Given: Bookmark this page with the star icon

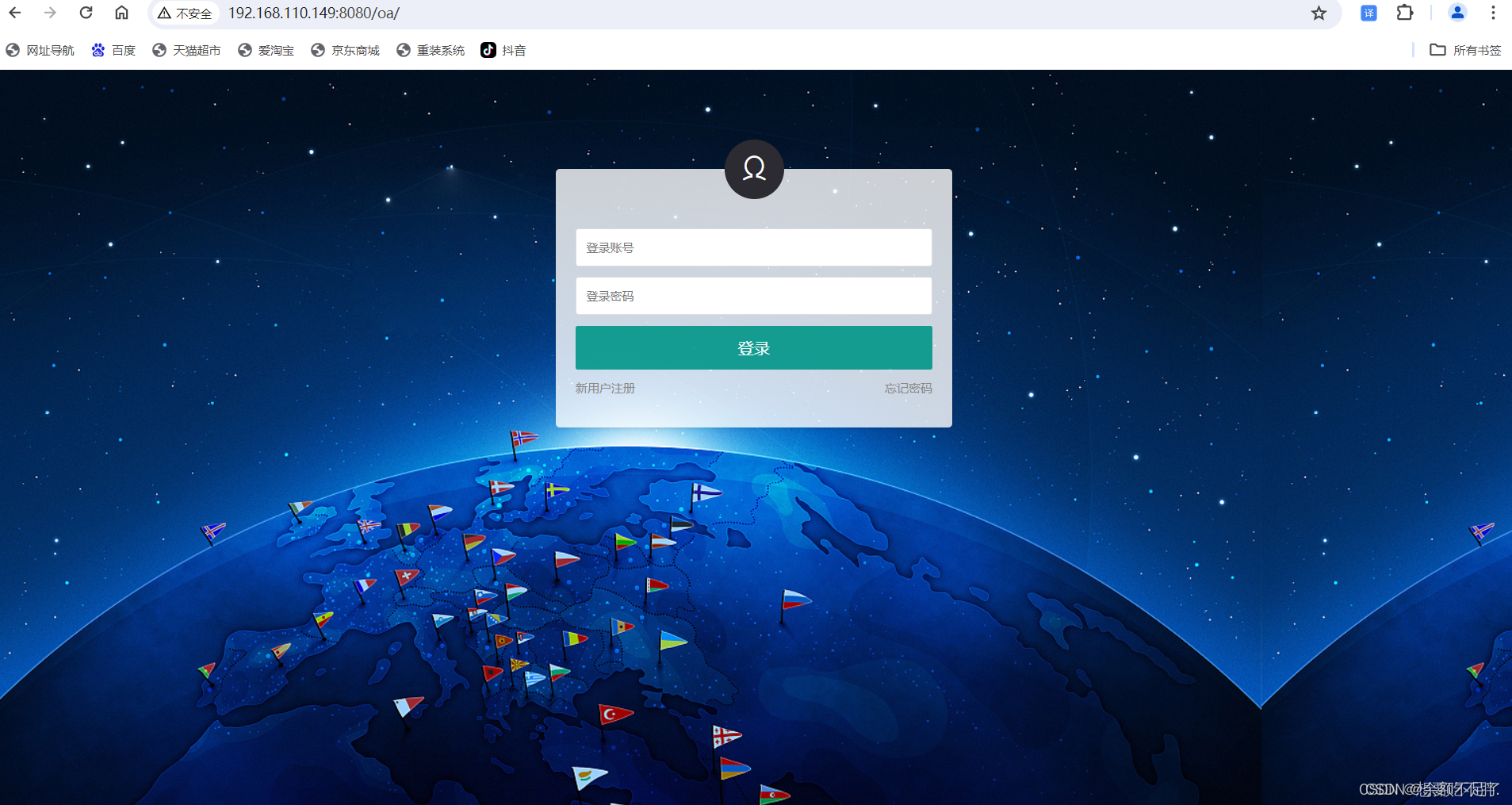Looking at the screenshot, I should click(1319, 13).
